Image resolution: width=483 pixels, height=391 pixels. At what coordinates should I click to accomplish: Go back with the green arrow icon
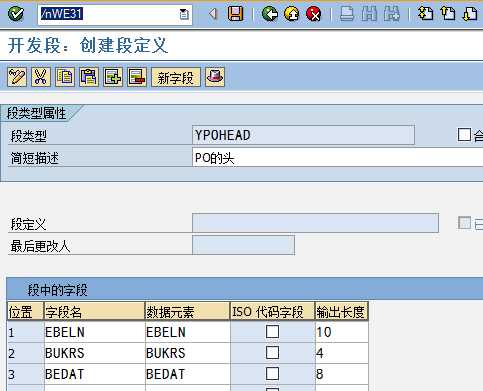pyautogui.click(x=270, y=14)
